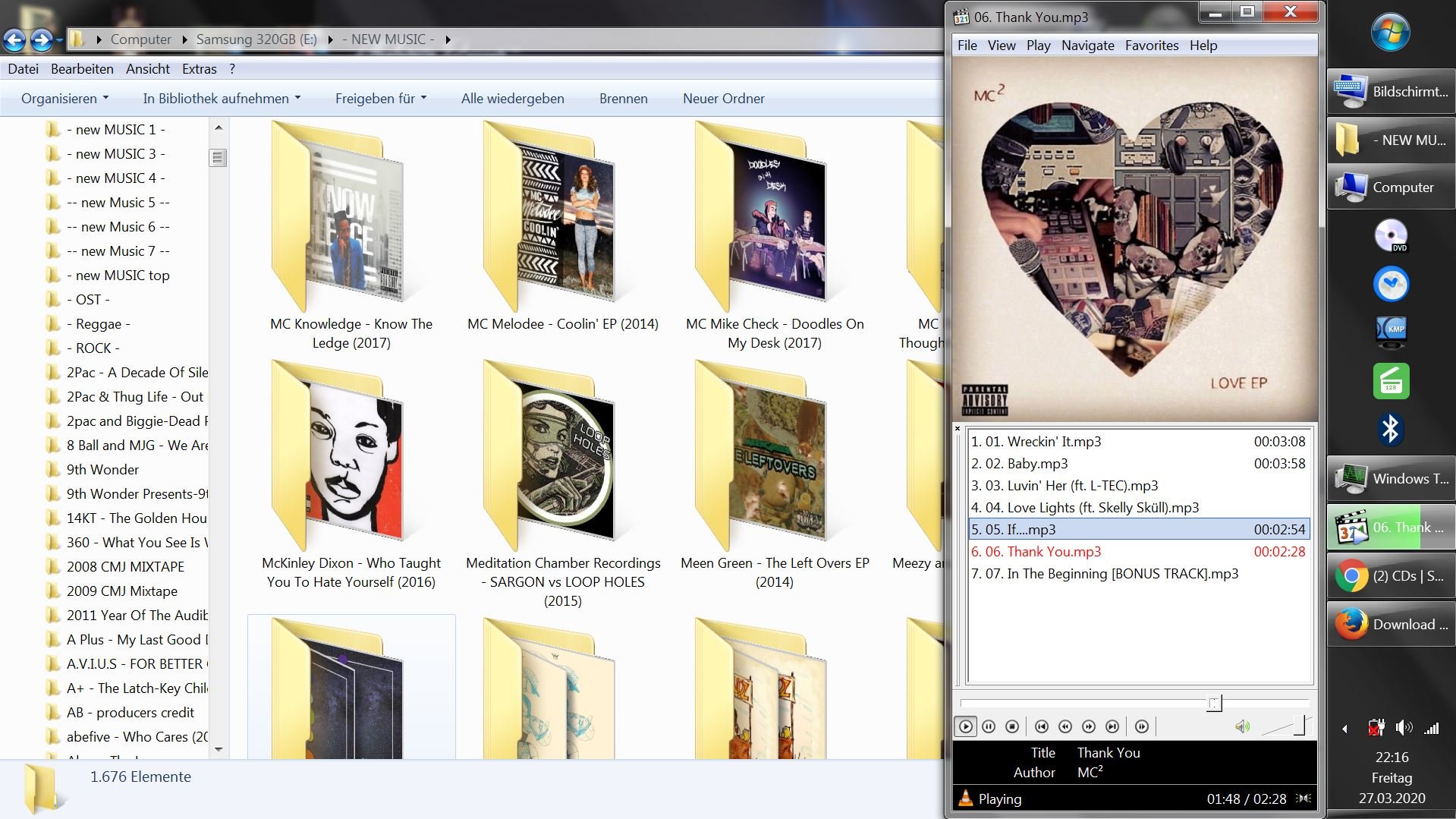The image size is (1456, 819).
Task: Click the decrease speed (rewind) button
Action: 1065,726
